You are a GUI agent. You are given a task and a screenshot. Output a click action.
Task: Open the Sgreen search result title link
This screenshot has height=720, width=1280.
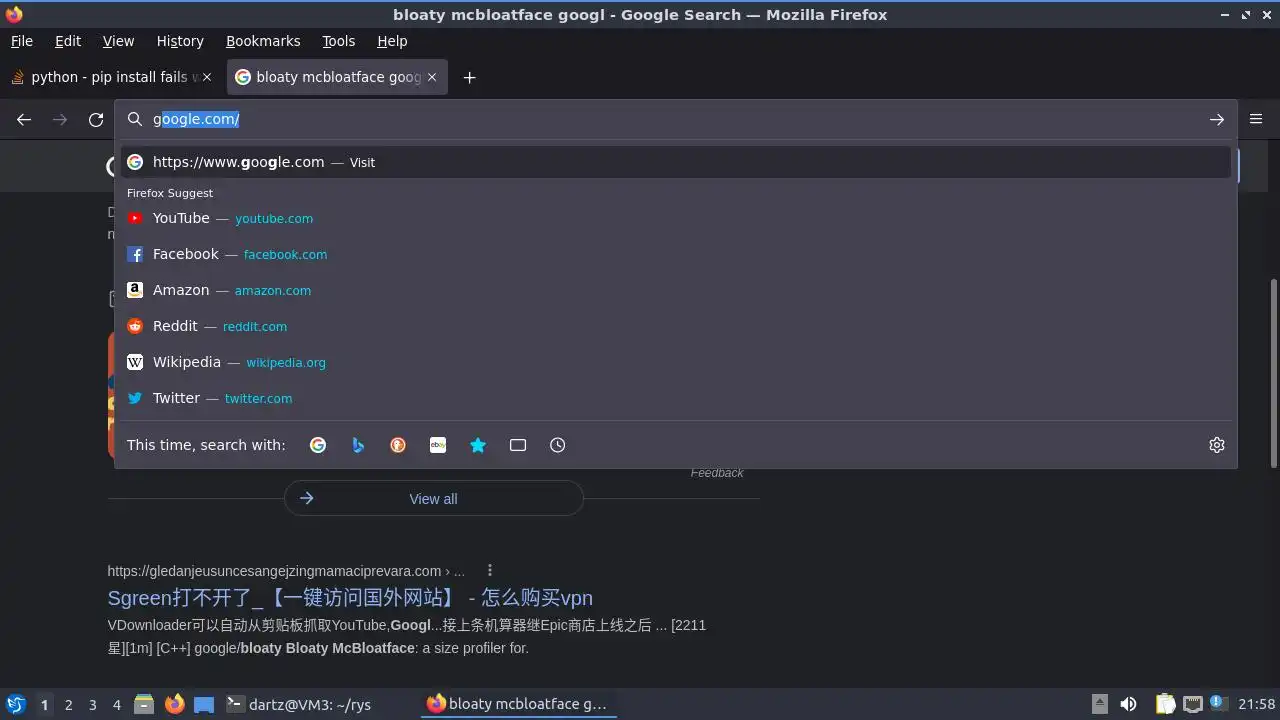point(350,598)
